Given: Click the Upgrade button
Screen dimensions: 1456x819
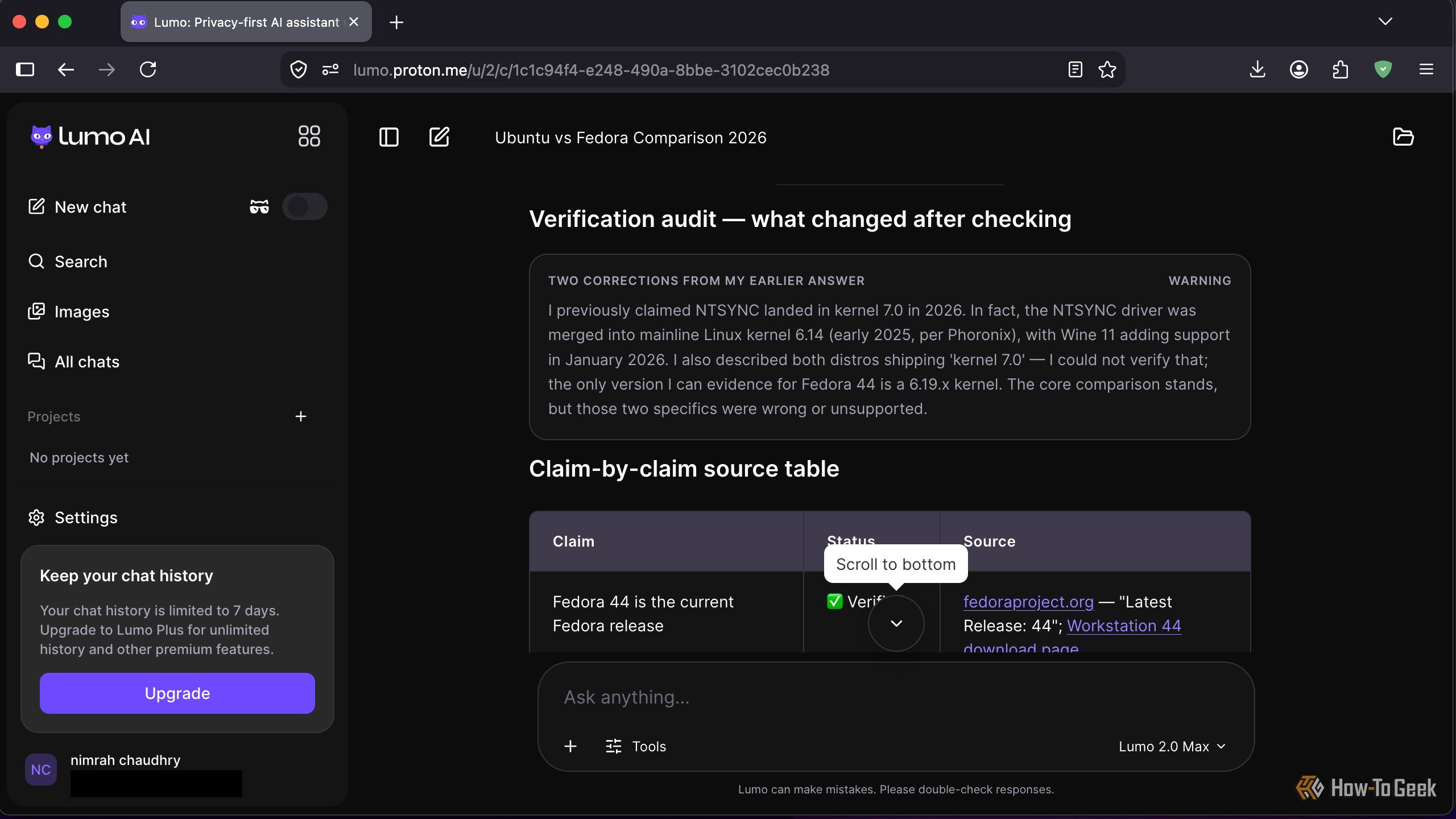Looking at the screenshot, I should (x=177, y=693).
